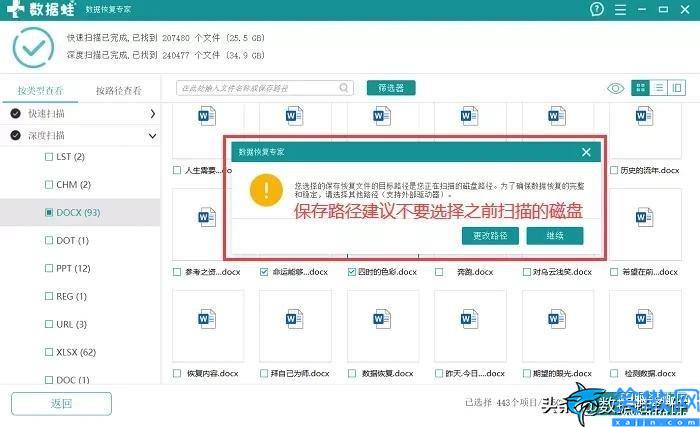This screenshot has width=700, height=427.
Task: Select checkbox for 奔跑.docx
Action: [x=439, y=272]
